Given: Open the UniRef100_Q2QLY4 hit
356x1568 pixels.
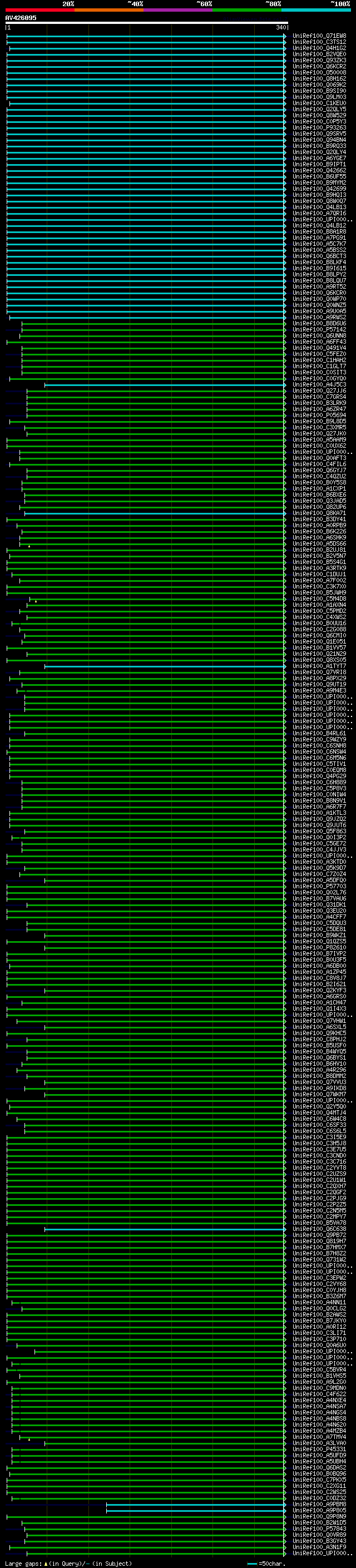Looking at the screenshot, I should point(319,152).
